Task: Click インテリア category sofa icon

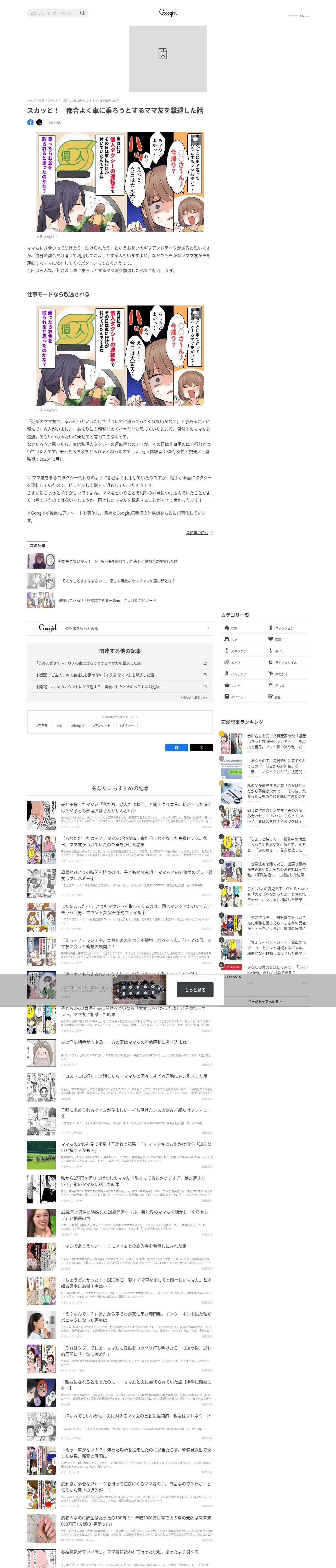Action: [226, 674]
